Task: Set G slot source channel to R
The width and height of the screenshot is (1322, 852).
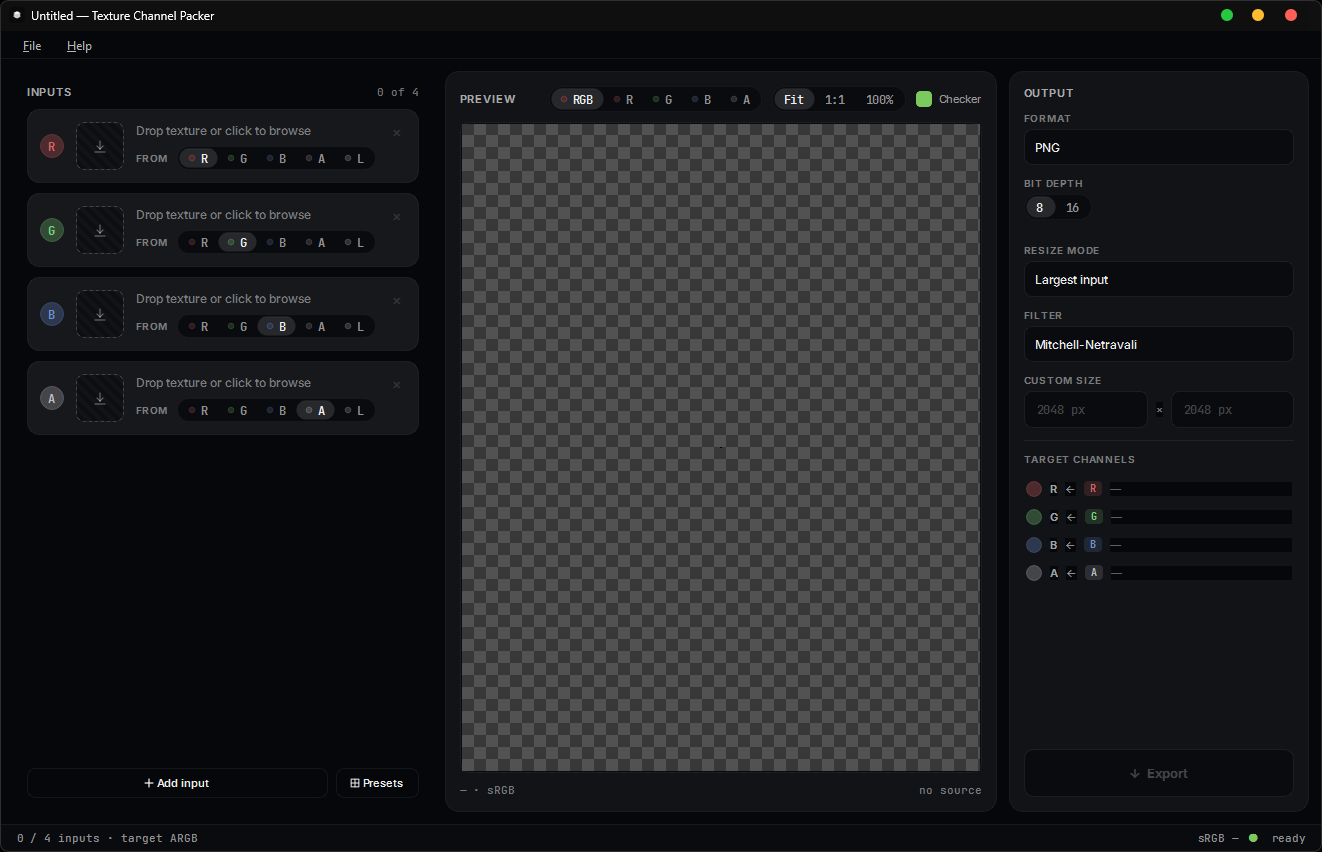Action: [x=198, y=242]
